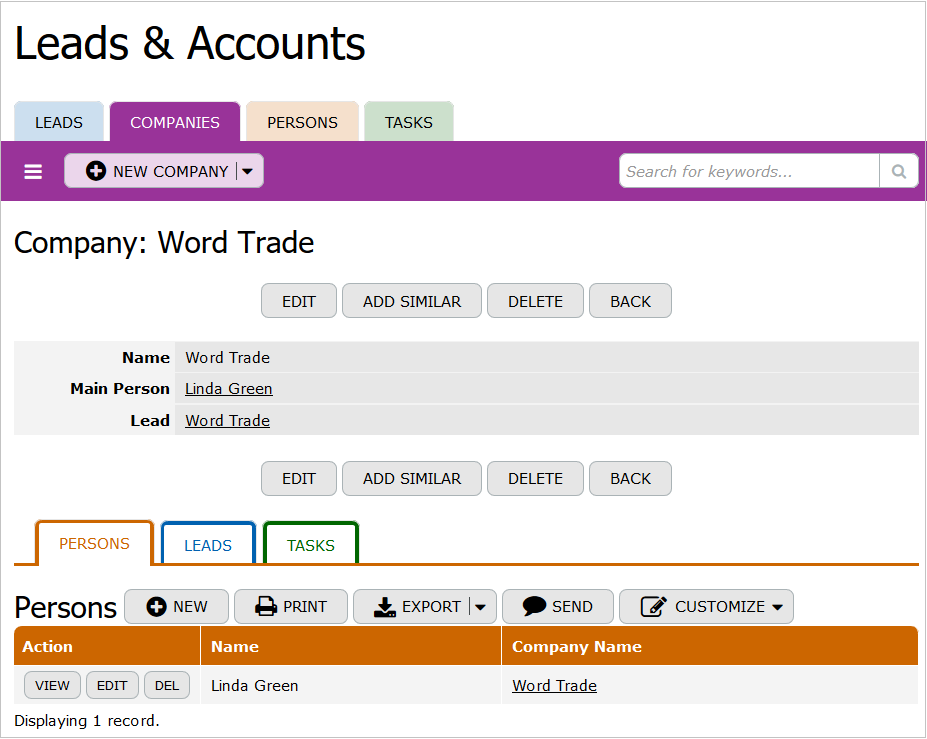Click the plus icon on New Company
Image resolution: width=927 pixels, height=739 pixels.
pyautogui.click(x=96, y=171)
